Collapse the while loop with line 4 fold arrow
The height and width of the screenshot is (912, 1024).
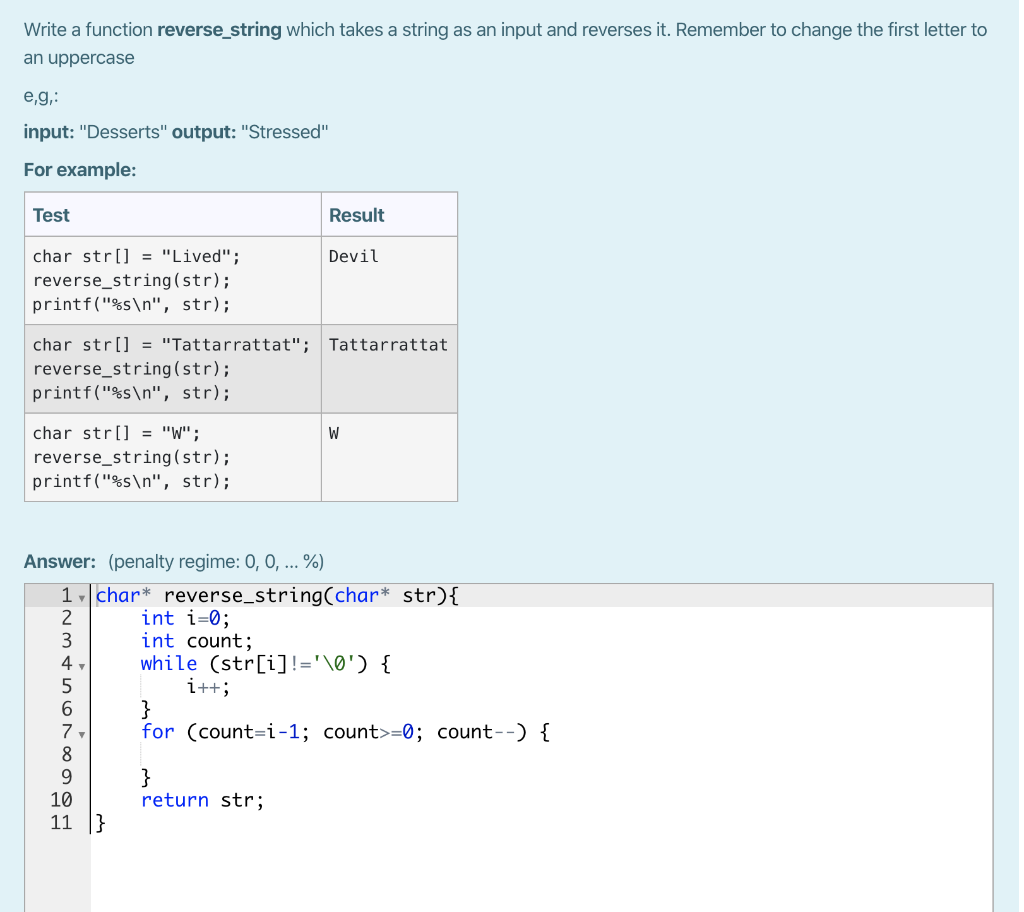pos(80,663)
